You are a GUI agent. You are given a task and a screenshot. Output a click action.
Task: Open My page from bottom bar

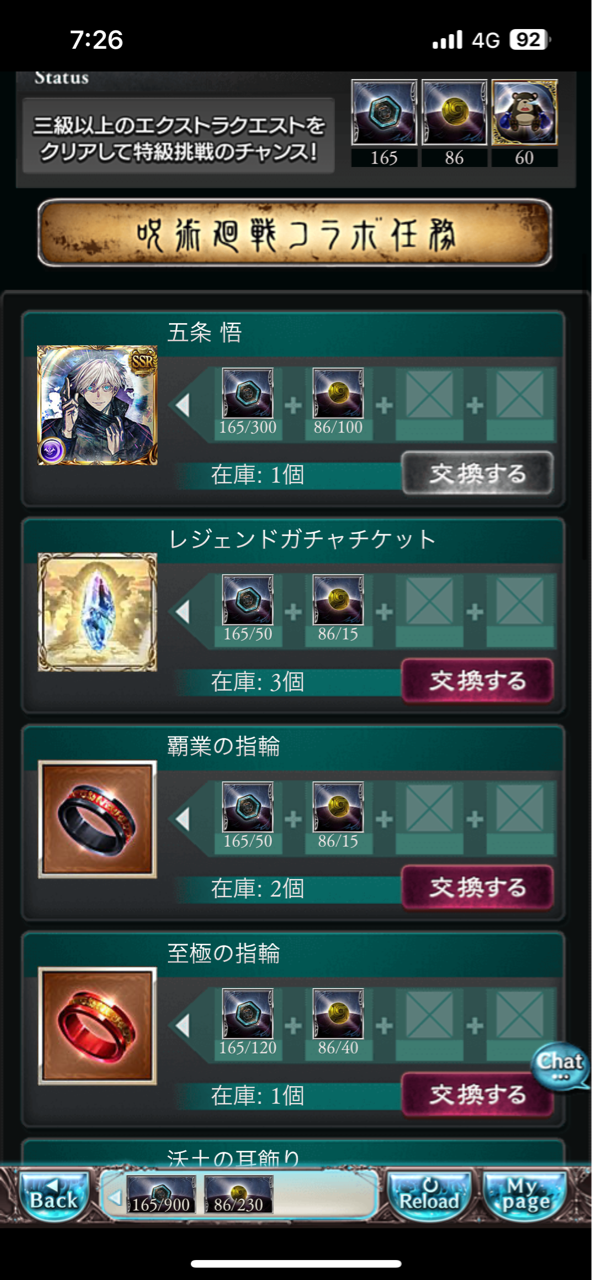tap(524, 1193)
